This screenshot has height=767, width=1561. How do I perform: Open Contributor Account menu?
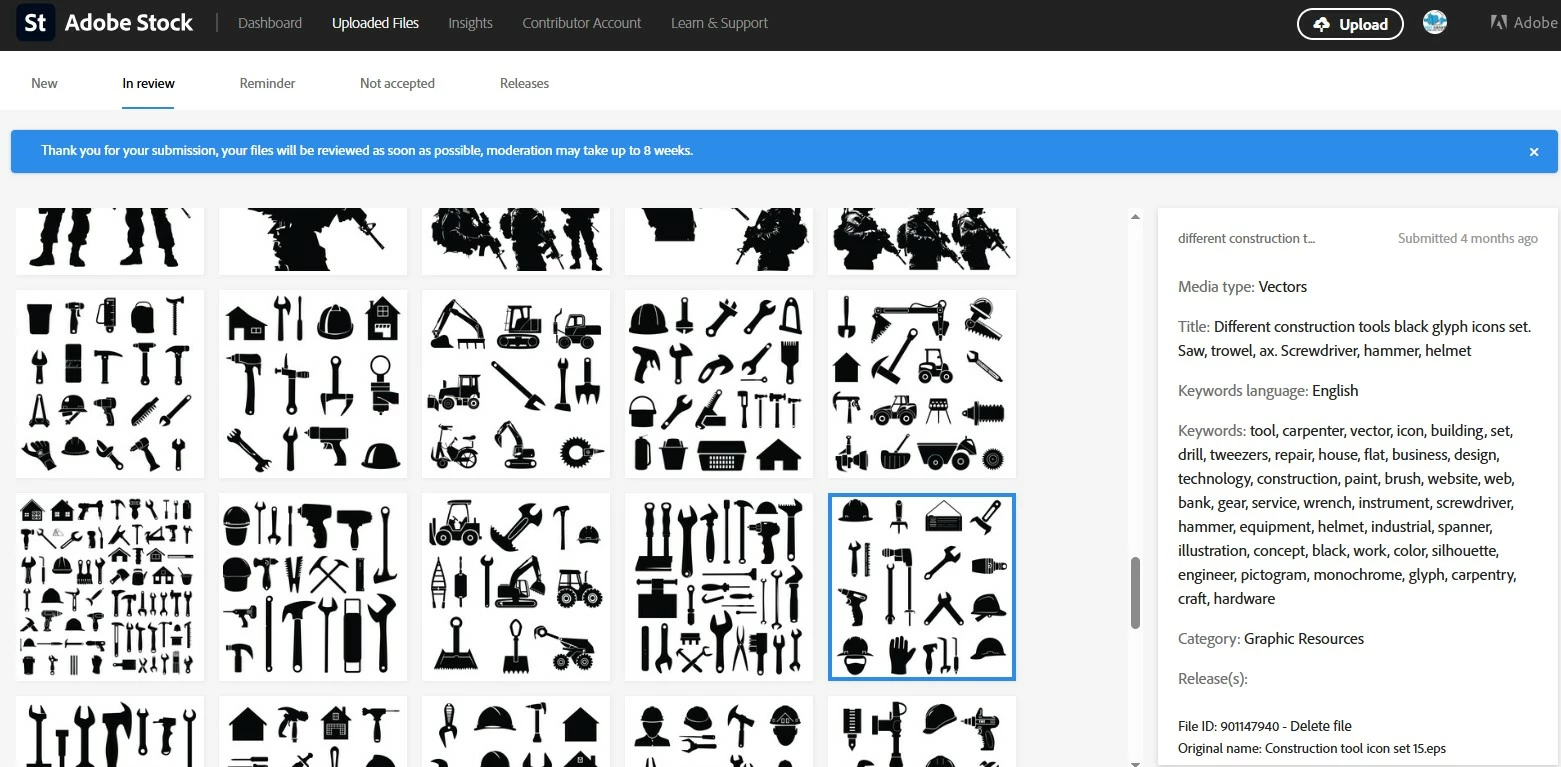click(x=582, y=23)
